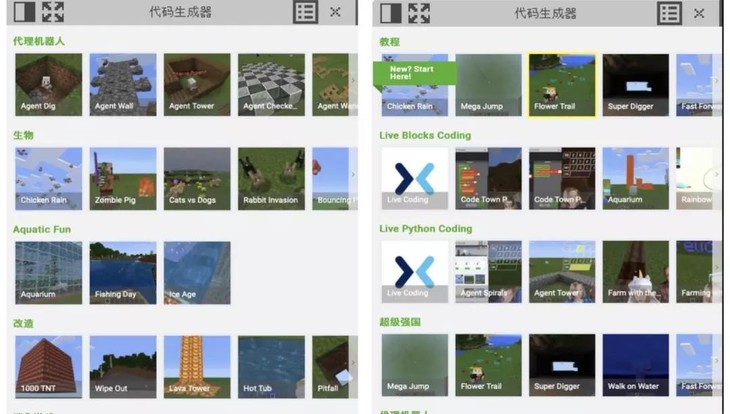The image size is (730, 414).
Task: Select the 改造 category heading
Action: tap(23, 323)
